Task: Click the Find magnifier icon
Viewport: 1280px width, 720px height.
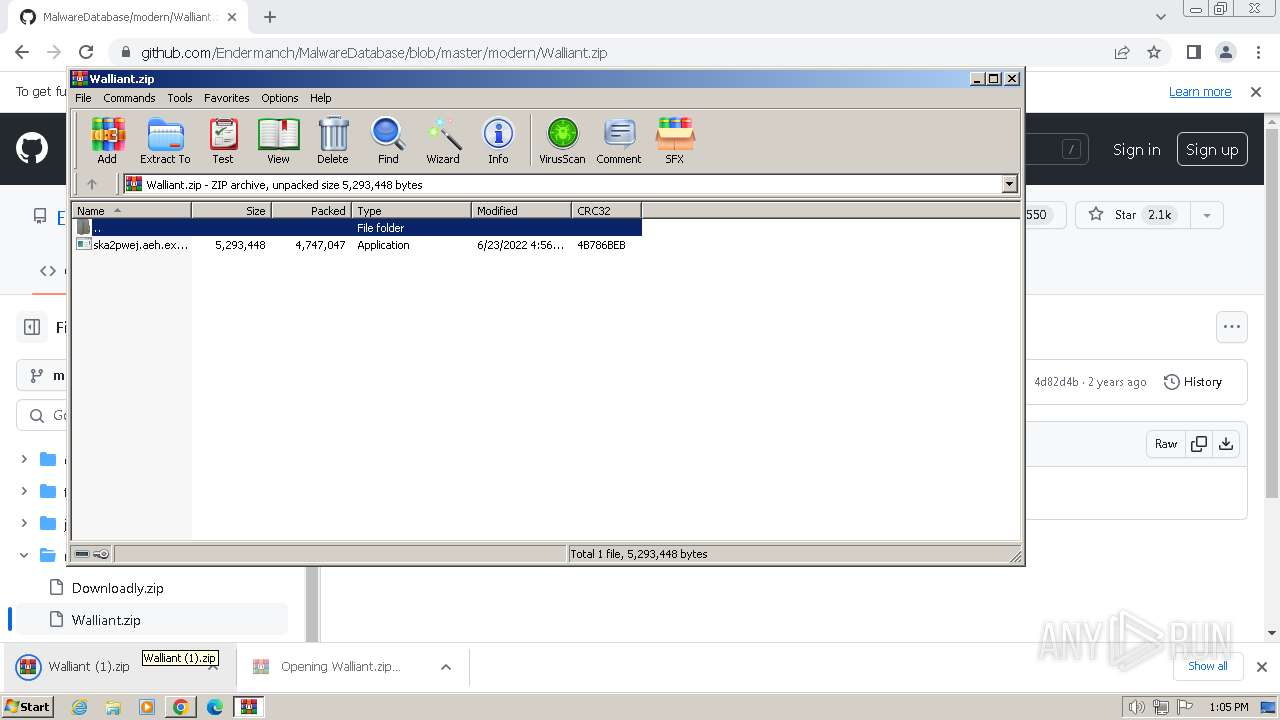Action: [388, 140]
